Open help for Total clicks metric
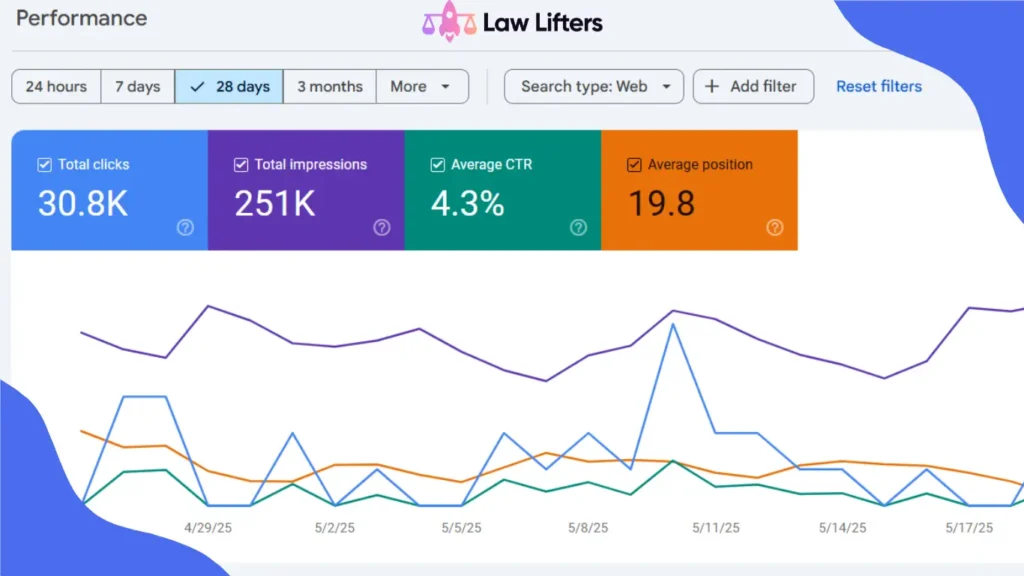The width and height of the screenshot is (1024, 576). coord(185,227)
